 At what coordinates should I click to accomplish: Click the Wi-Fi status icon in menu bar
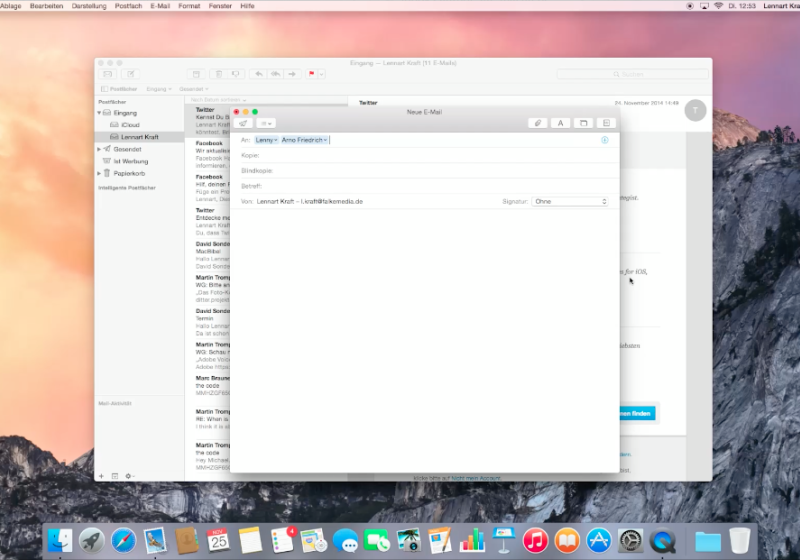pyautogui.click(x=718, y=6)
